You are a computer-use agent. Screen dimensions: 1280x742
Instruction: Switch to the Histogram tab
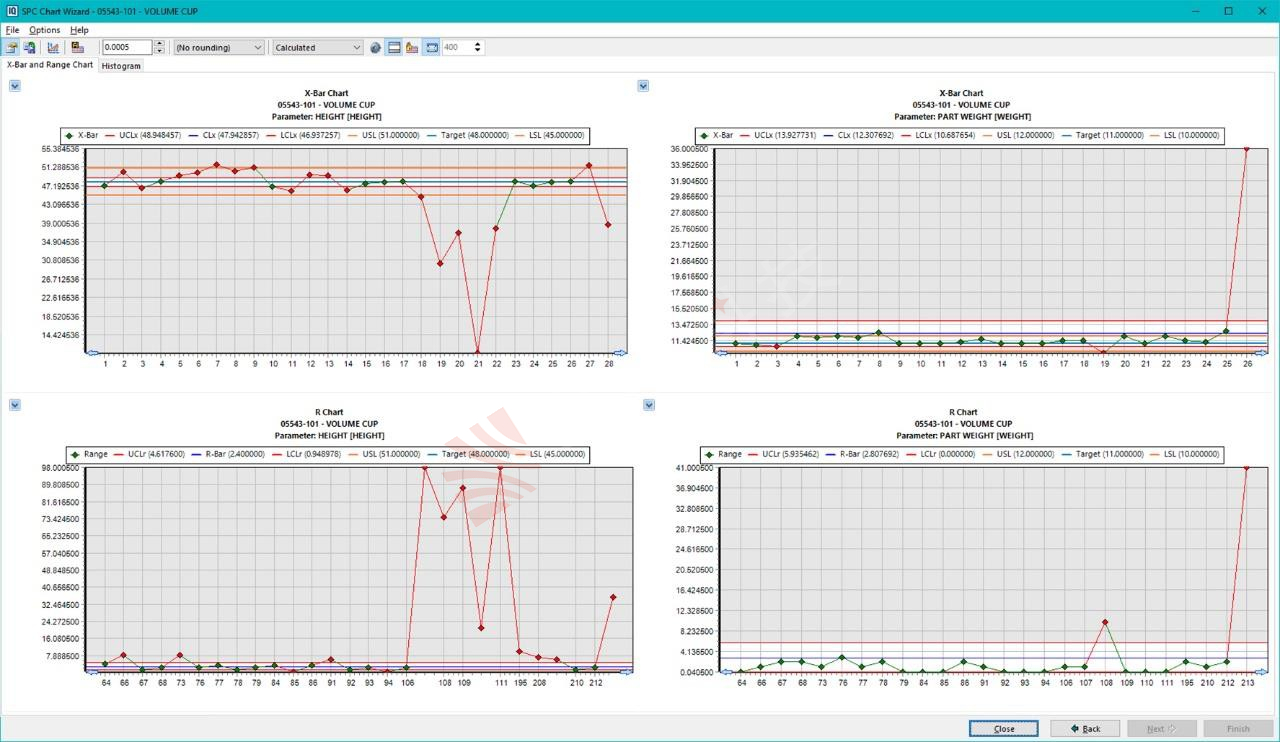point(121,66)
